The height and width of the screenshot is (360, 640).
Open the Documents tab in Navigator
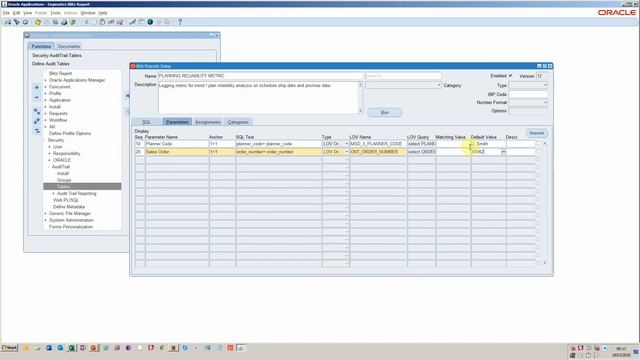click(69, 47)
